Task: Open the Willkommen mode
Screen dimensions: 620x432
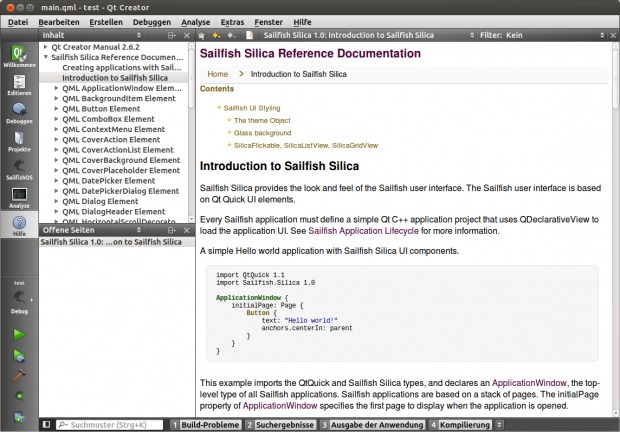Action: pos(19,57)
